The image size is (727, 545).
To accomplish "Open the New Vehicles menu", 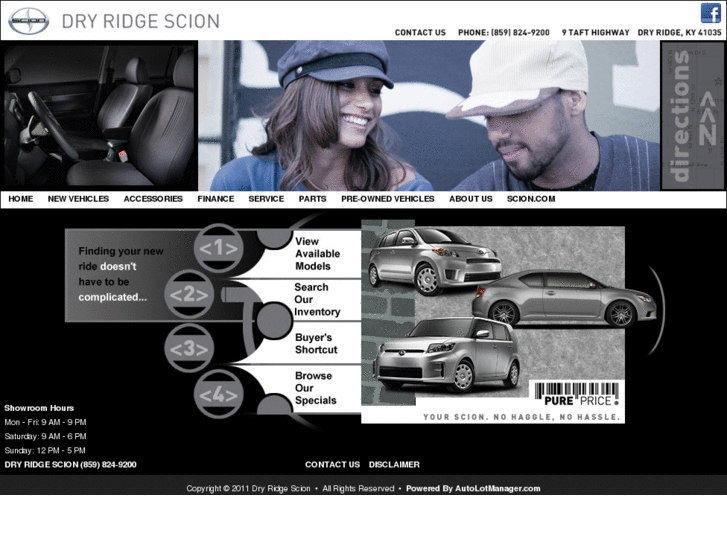I will click(78, 199).
